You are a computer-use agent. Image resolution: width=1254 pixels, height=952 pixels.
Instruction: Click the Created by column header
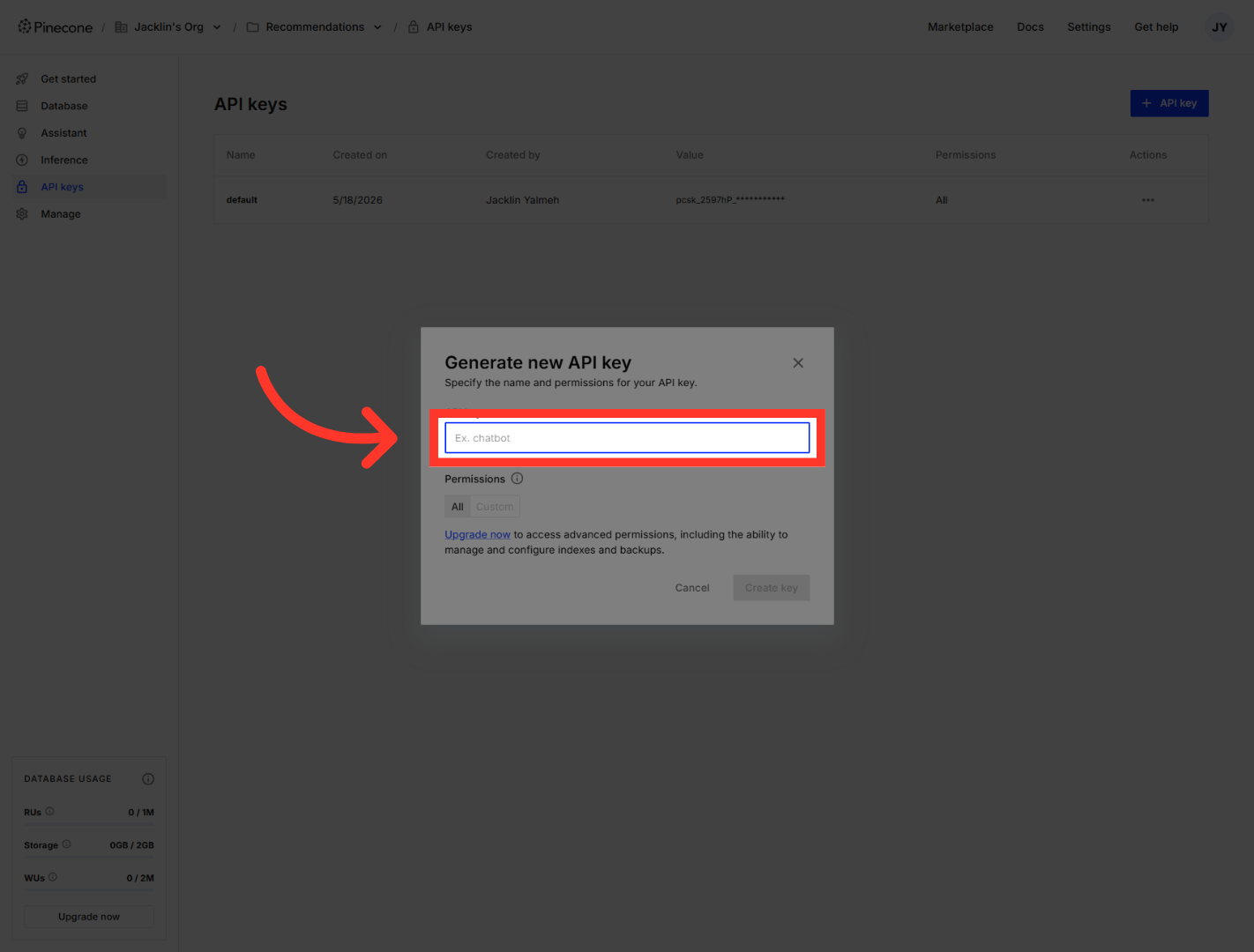(513, 155)
